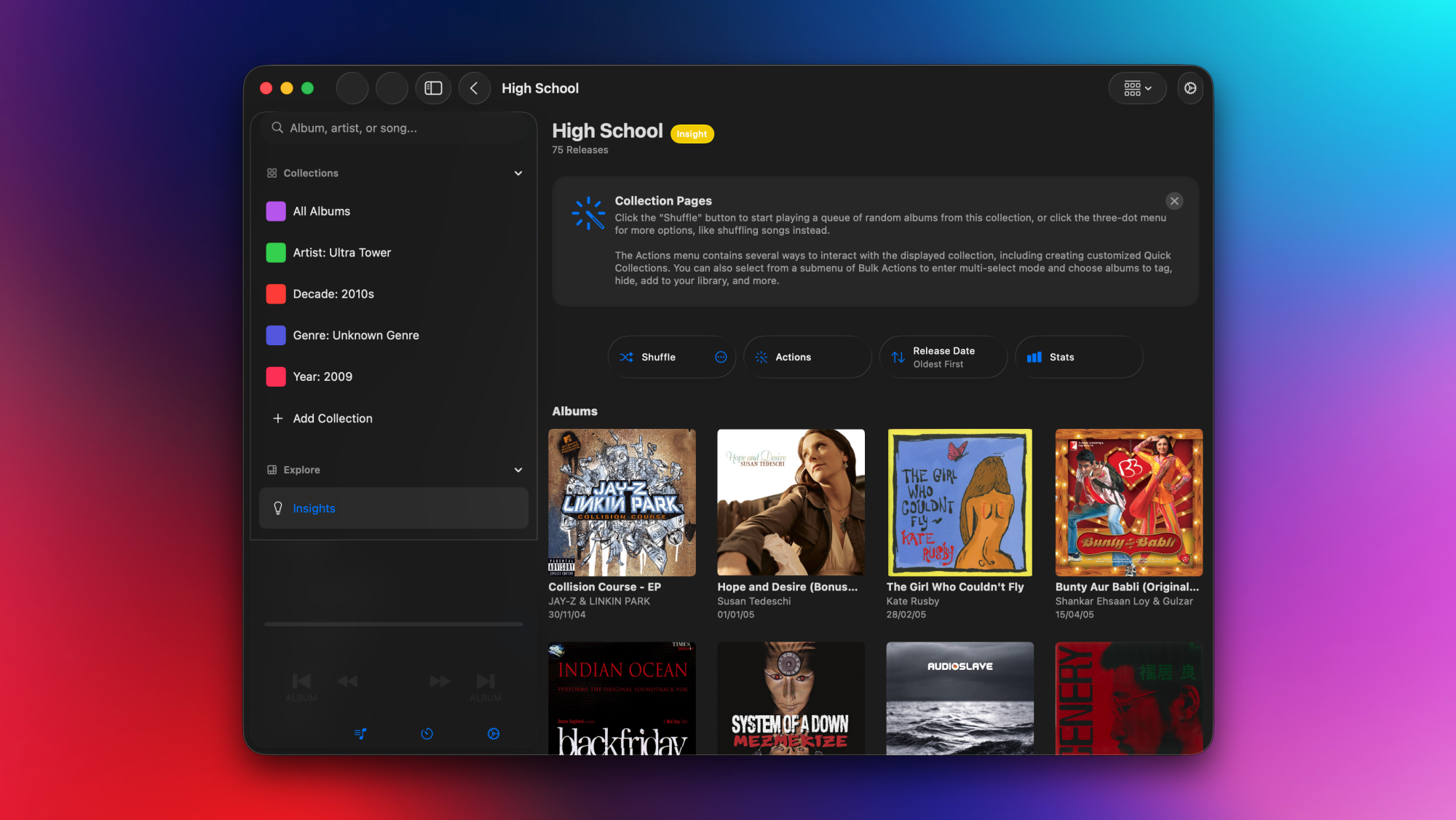Toggle Release Date to newest first
Image resolution: width=1456 pixels, height=820 pixels.
pos(943,357)
